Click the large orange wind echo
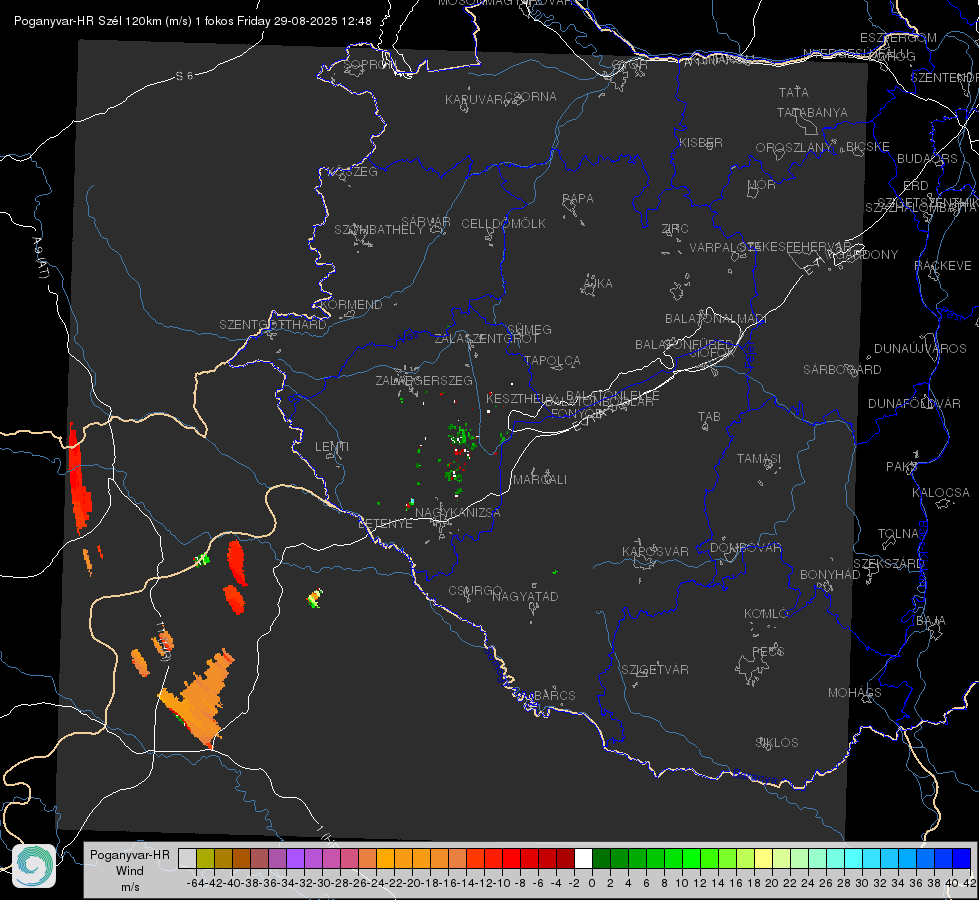The image size is (979, 900). [200, 700]
